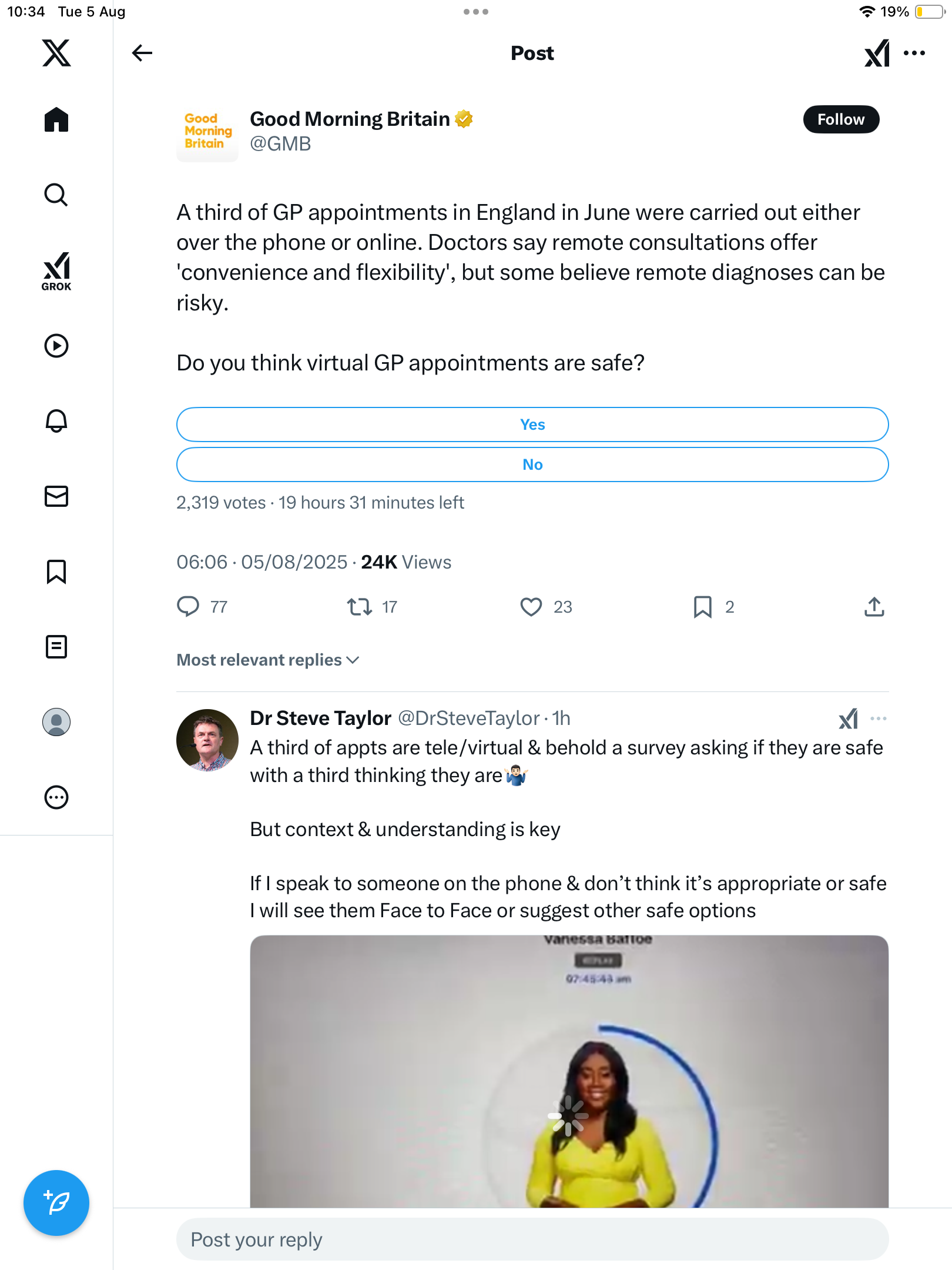Open more options on Dr Steve Taylor's reply
952x1270 pixels.
click(x=879, y=718)
